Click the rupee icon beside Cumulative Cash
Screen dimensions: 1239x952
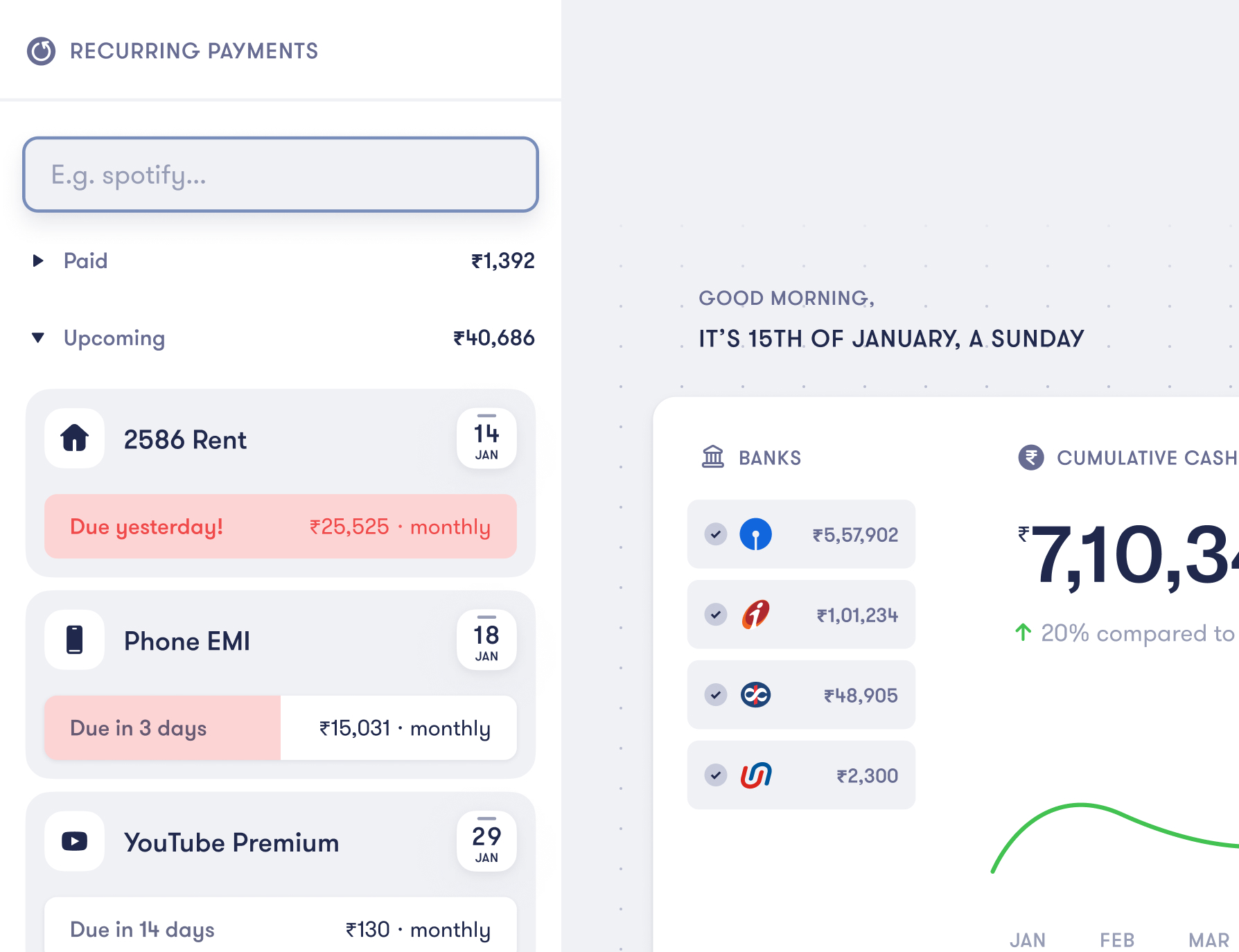pos(1031,457)
